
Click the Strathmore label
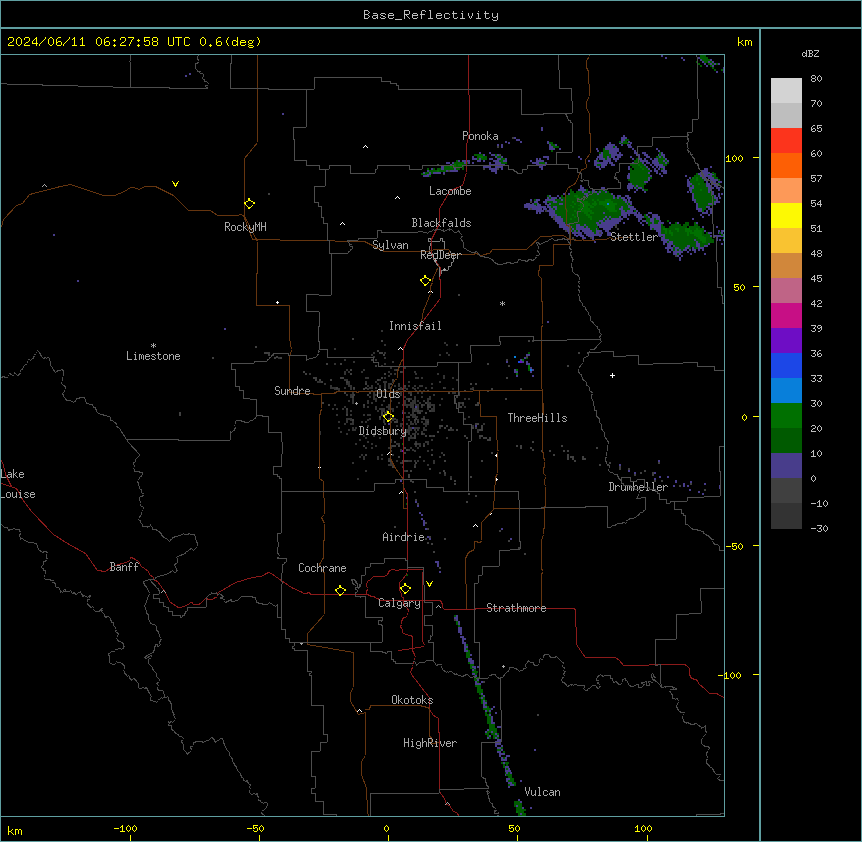pyautogui.click(x=516, y=608)
